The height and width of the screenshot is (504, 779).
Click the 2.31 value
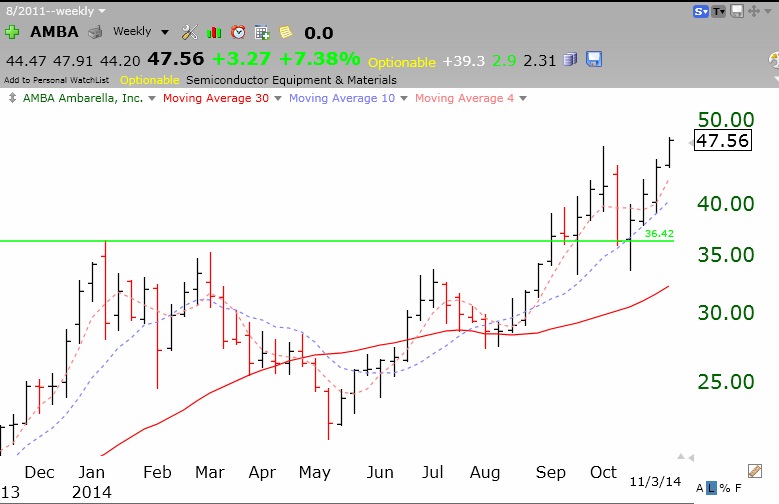tap(539, 61)
